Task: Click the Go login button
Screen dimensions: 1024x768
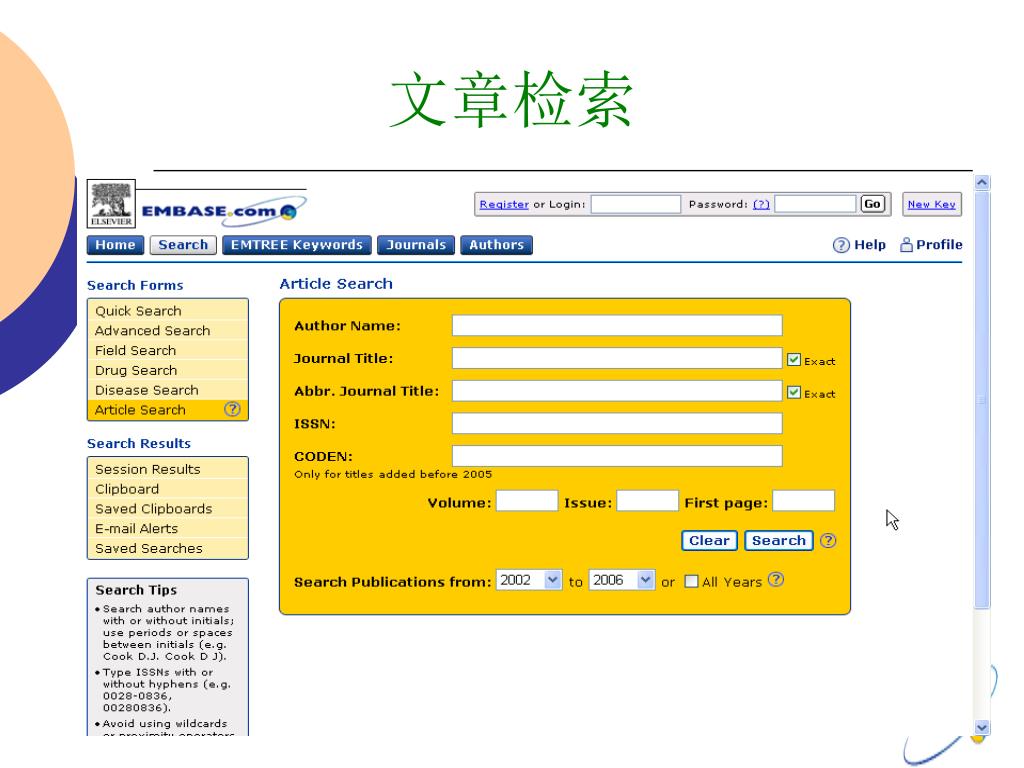Action: coord(872,204)
